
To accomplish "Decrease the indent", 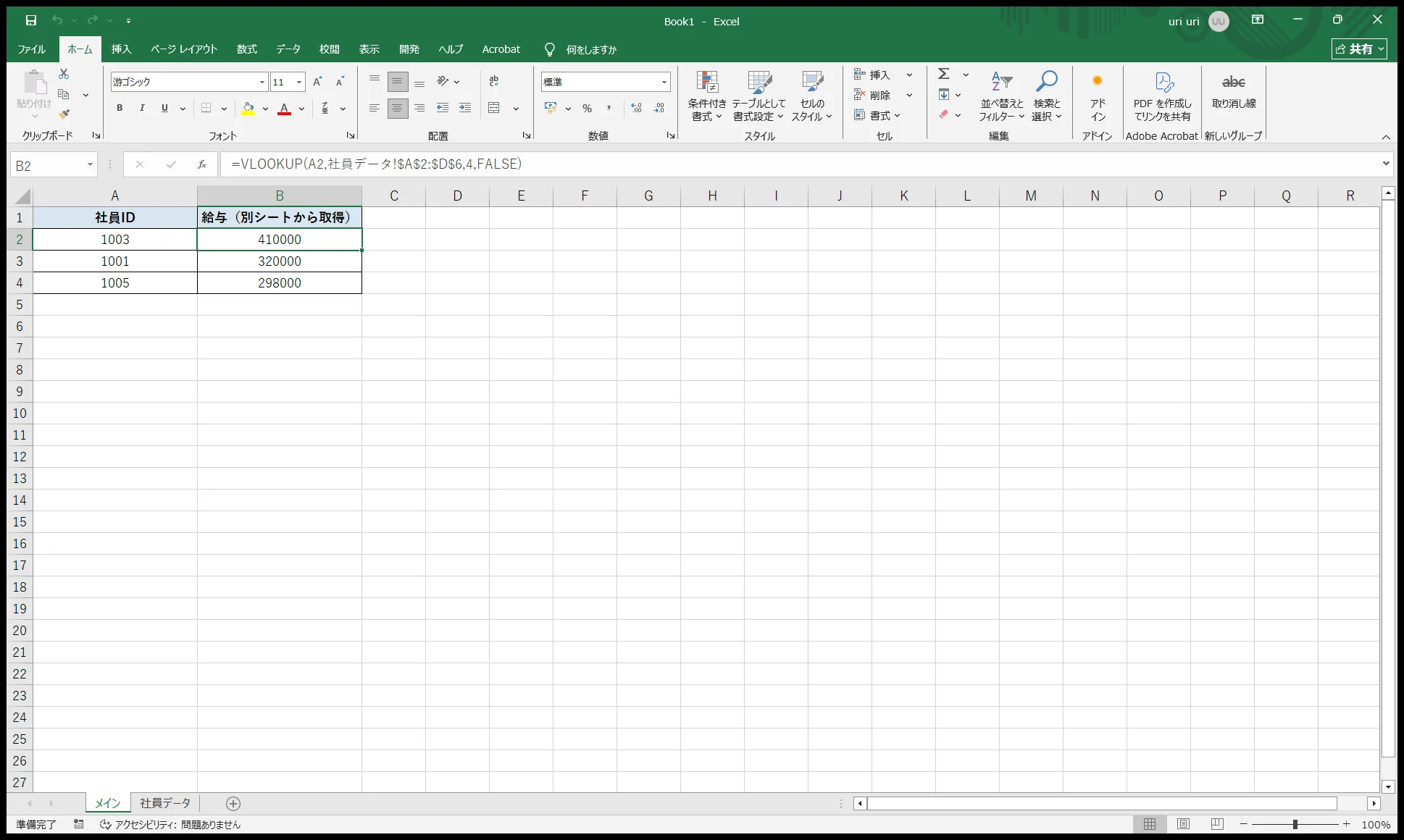I will [x=443, y=109].
